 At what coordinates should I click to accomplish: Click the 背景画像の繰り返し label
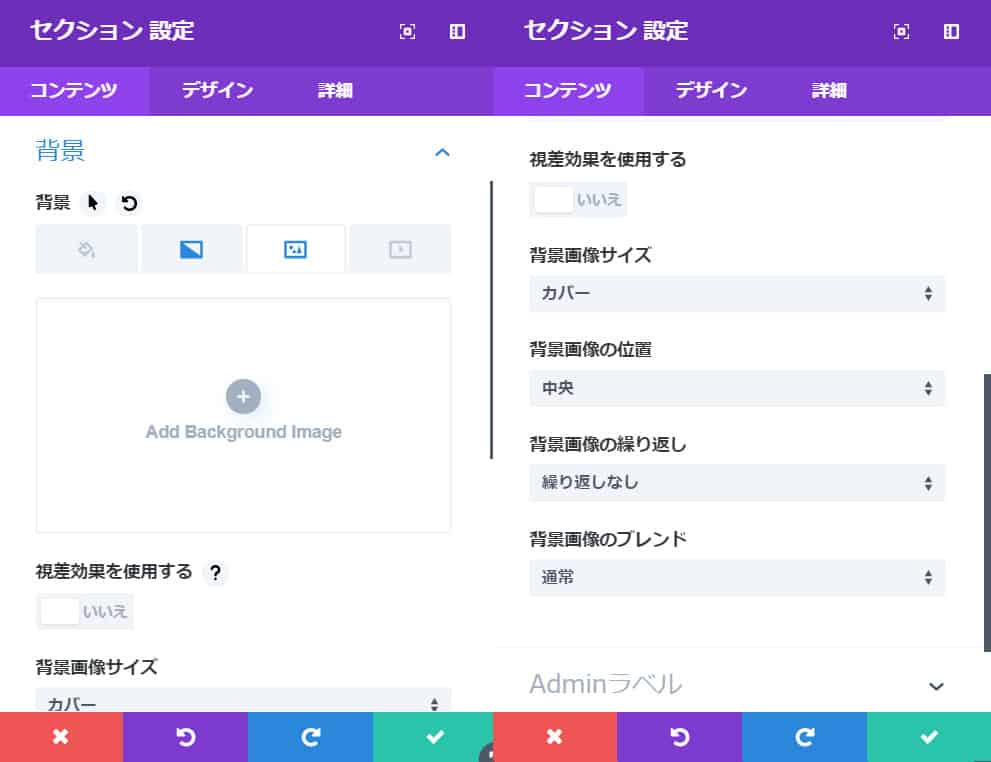[x=608, y=444]
